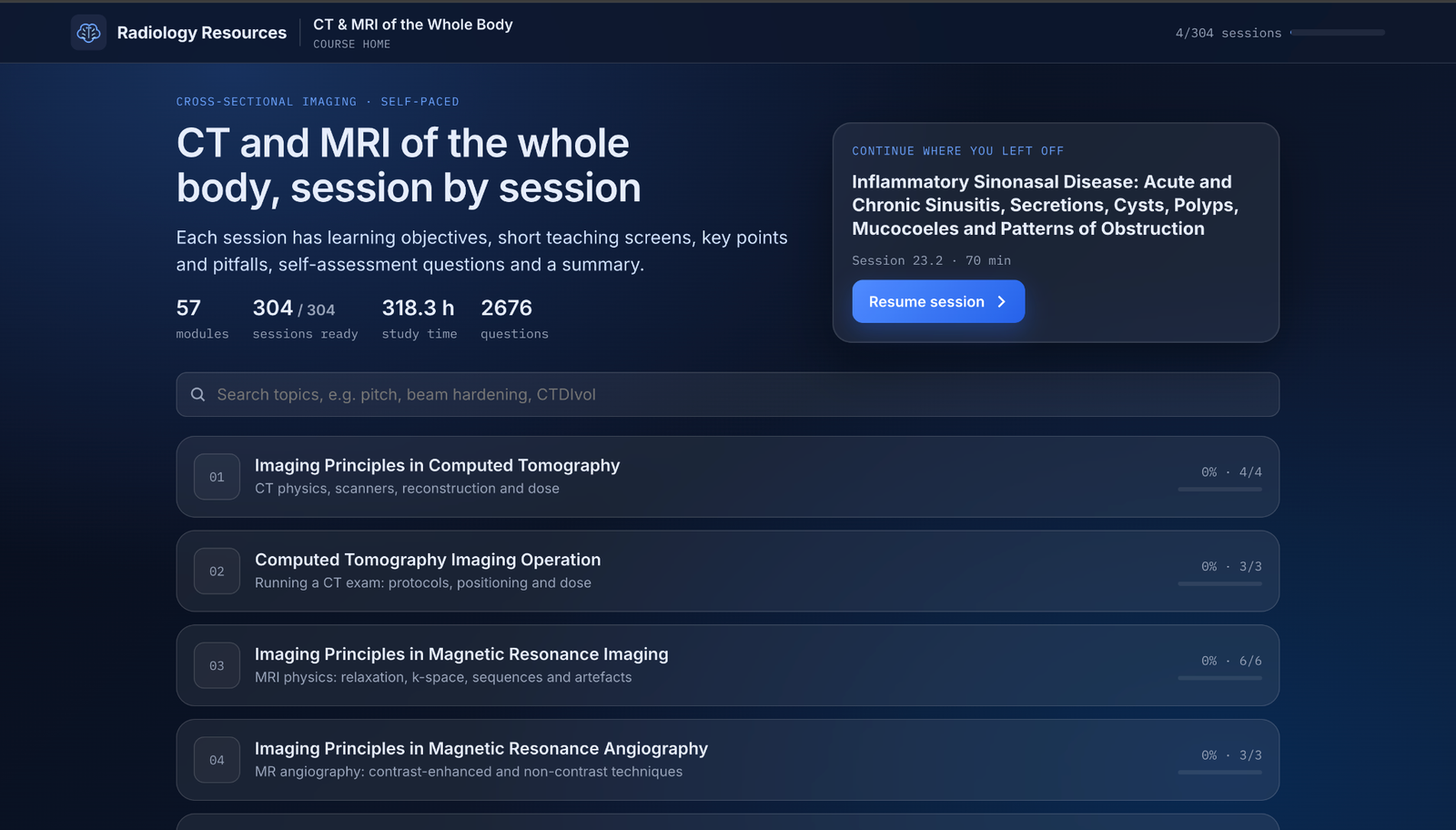Click 'Session 23.2 · 70 min' text

click(931, 260)
